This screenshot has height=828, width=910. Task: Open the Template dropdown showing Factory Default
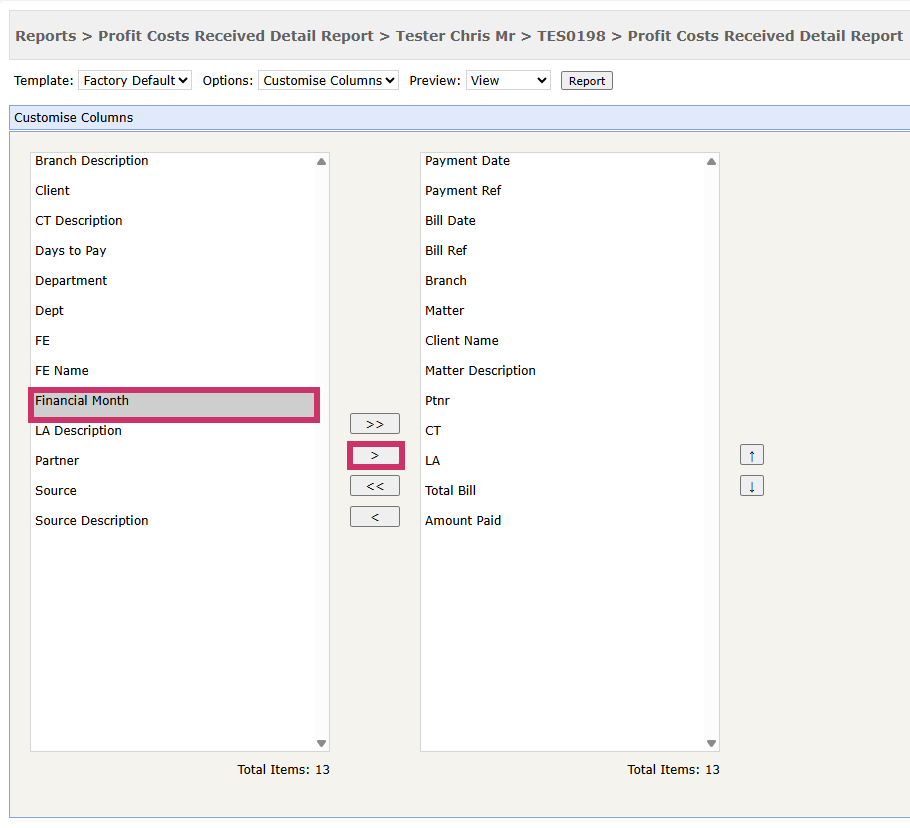pos(135,80)
